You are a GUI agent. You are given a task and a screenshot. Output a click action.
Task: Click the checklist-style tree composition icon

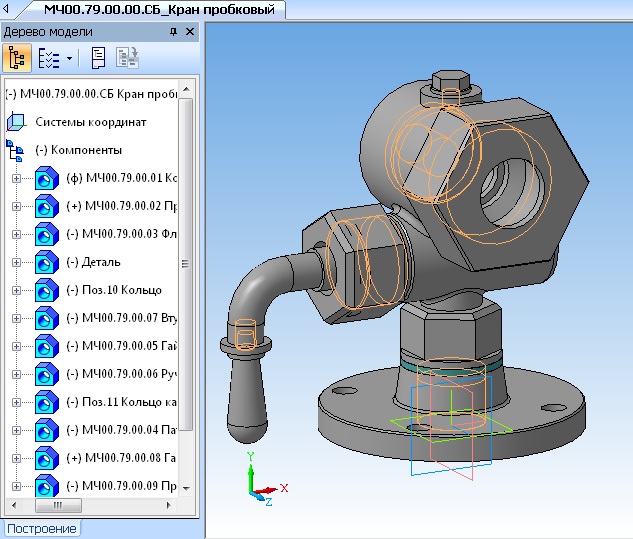pos(48,59)
